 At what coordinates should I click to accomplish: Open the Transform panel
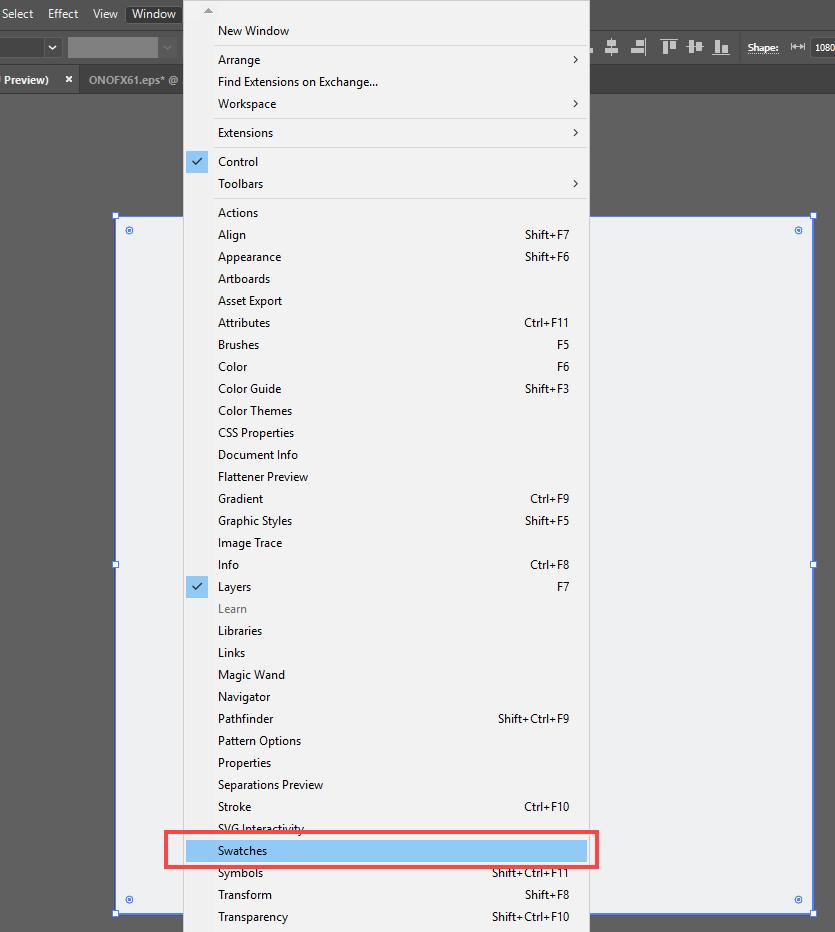(x=386, y=895)
